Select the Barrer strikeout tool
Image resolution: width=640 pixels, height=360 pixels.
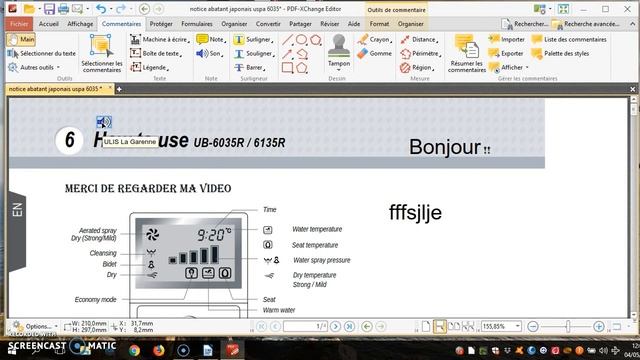(x=249, y=67)
